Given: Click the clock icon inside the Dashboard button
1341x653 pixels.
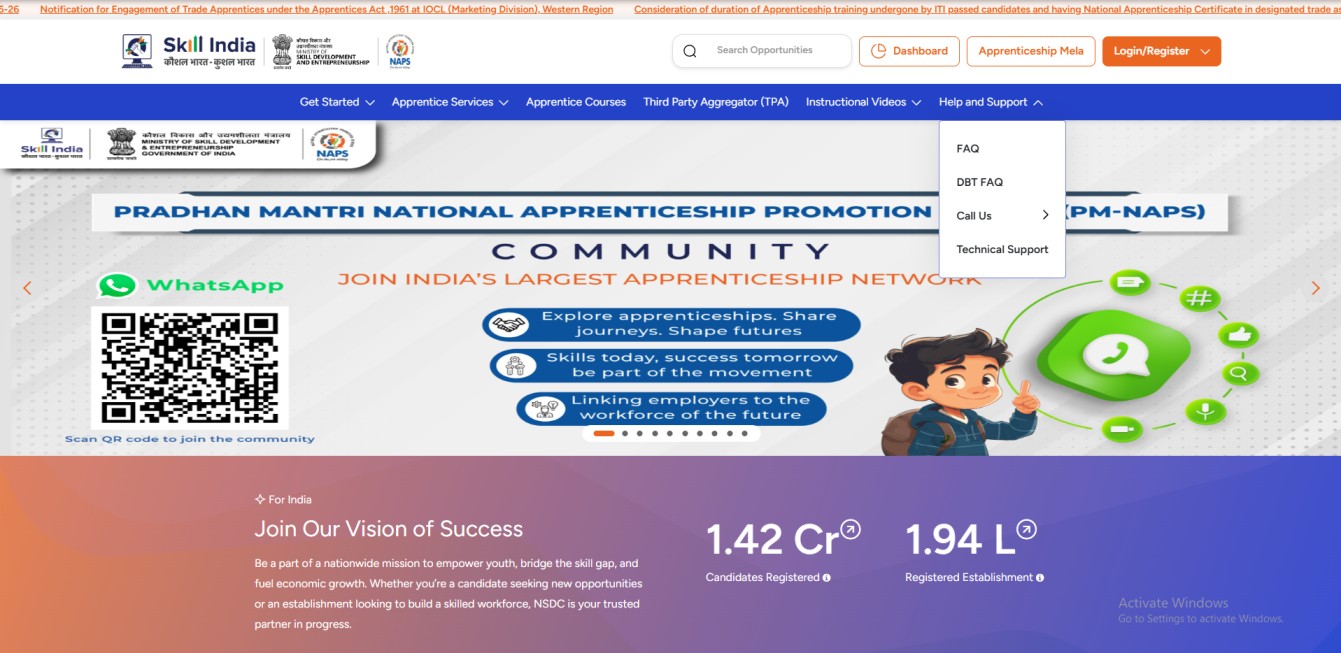Looking at the screenshot, I should pos(879,50).
